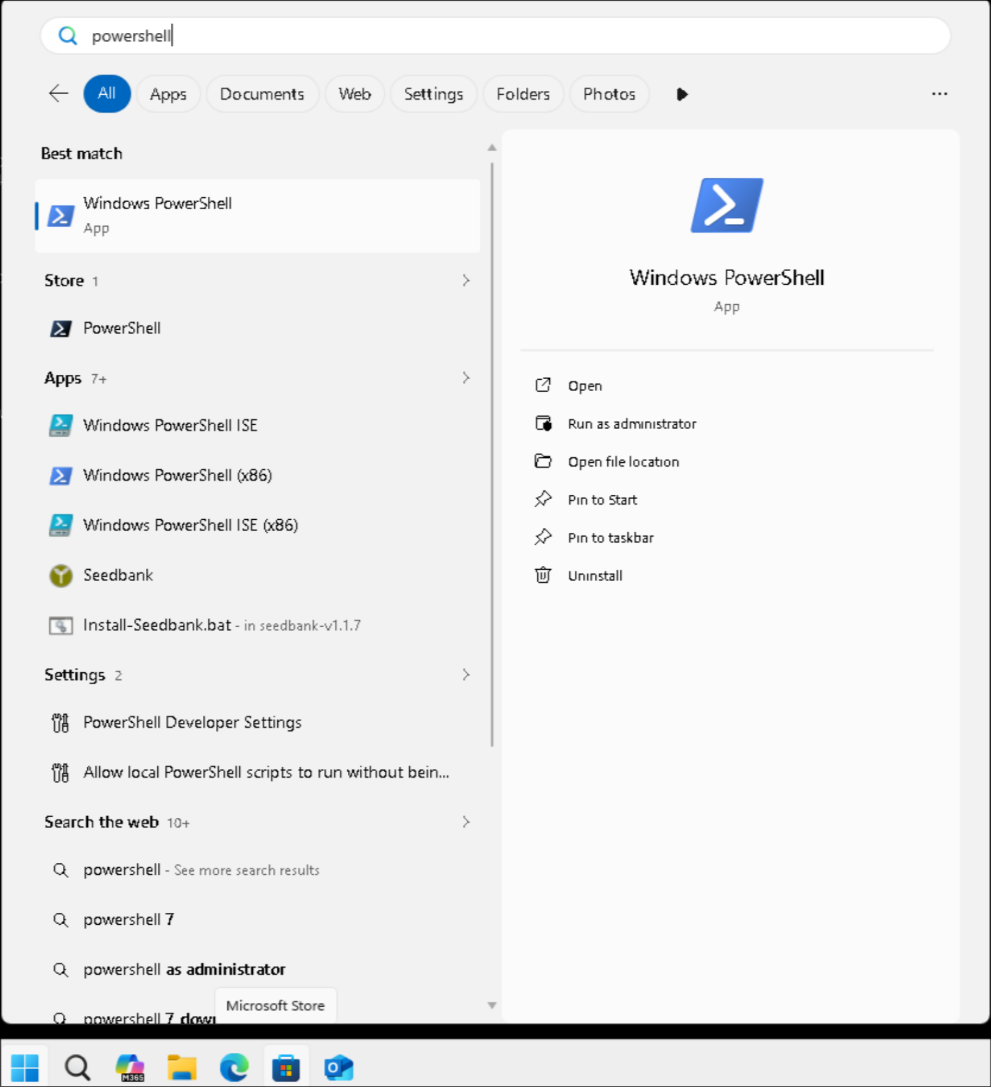Click the Windows PowerShell ISE icon
This screenshot has width=991, height=1087.
[60, 425]
